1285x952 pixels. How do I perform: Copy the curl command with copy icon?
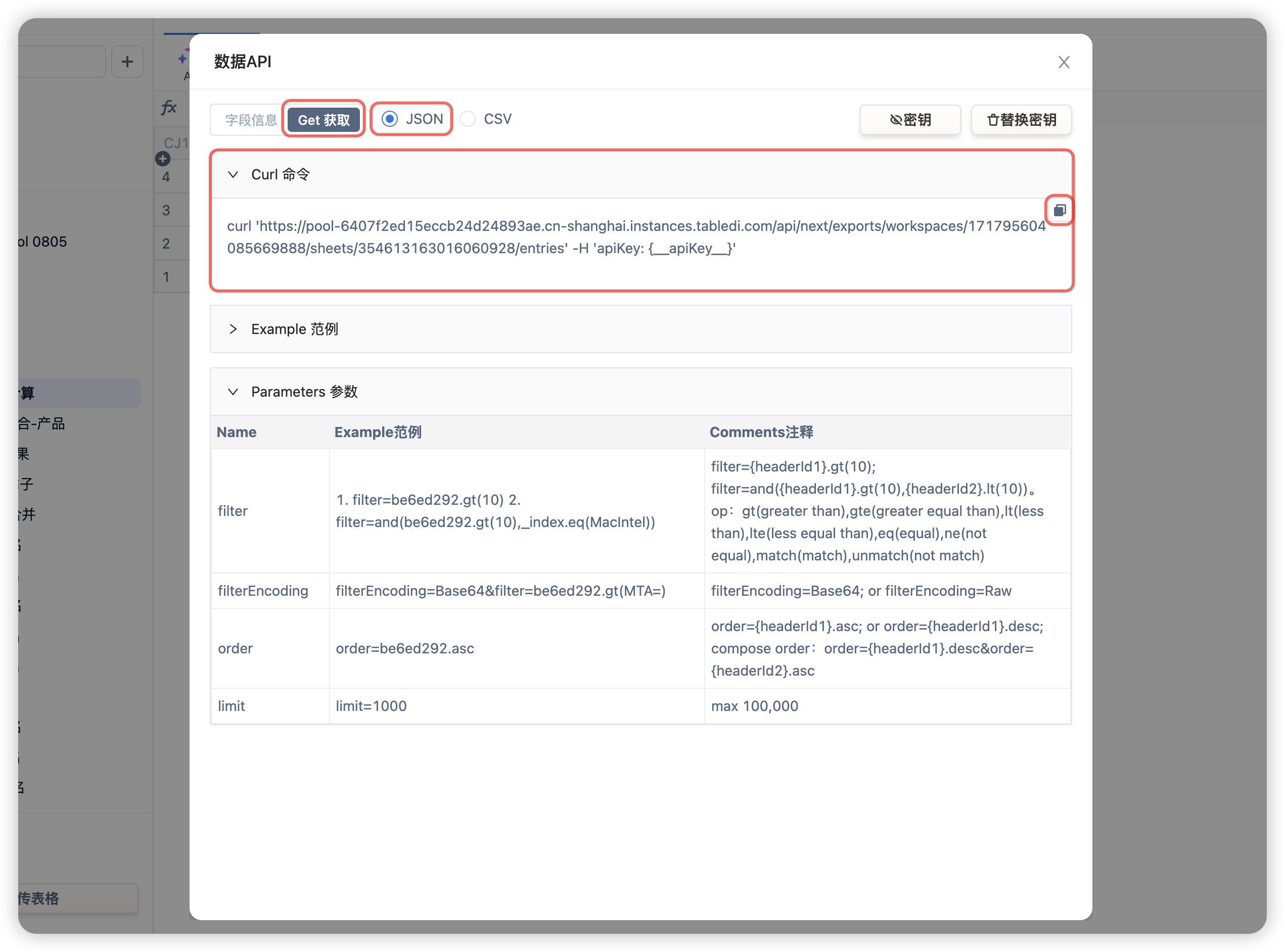(1059, 210)
